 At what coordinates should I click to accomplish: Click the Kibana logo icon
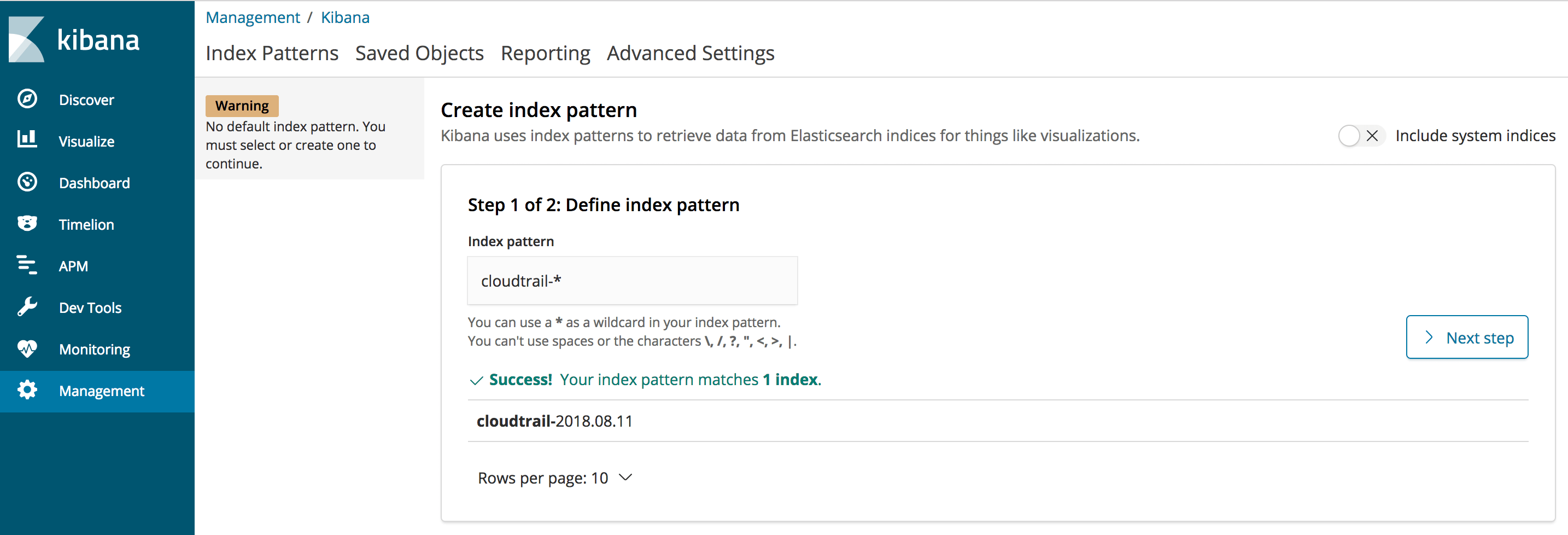tap(27, 39)
